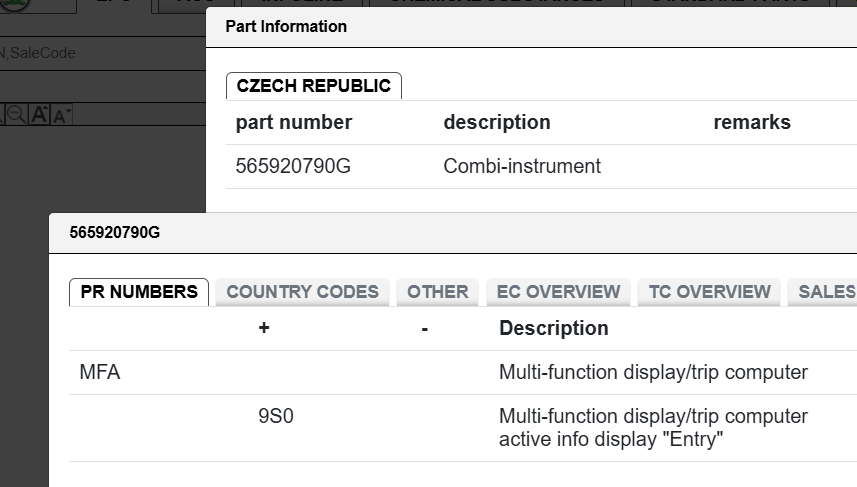This screenshot has height=487, width=857.
Task: Select the MFA row label
Action: pos(99,372)
